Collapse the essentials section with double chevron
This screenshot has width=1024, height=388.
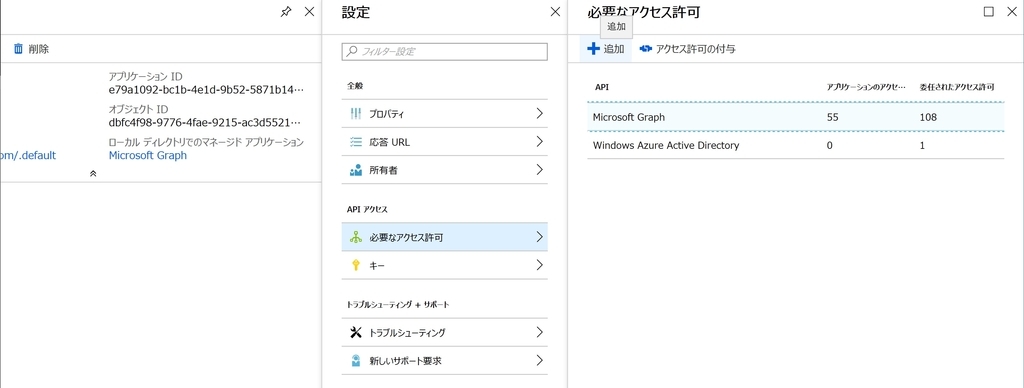[x=93, y=174]
